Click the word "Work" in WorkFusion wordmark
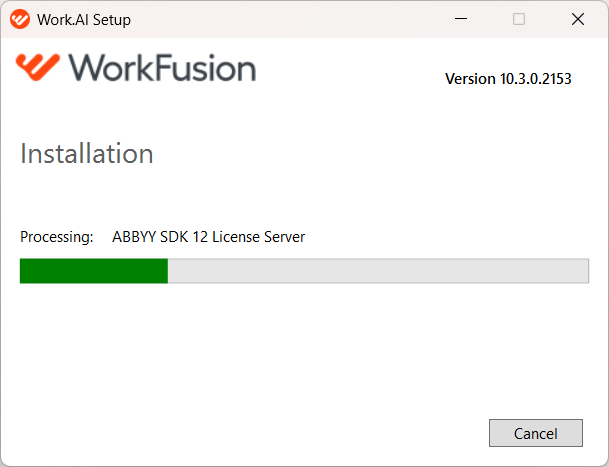Screen dimensions: 609x467 (112, 68)
